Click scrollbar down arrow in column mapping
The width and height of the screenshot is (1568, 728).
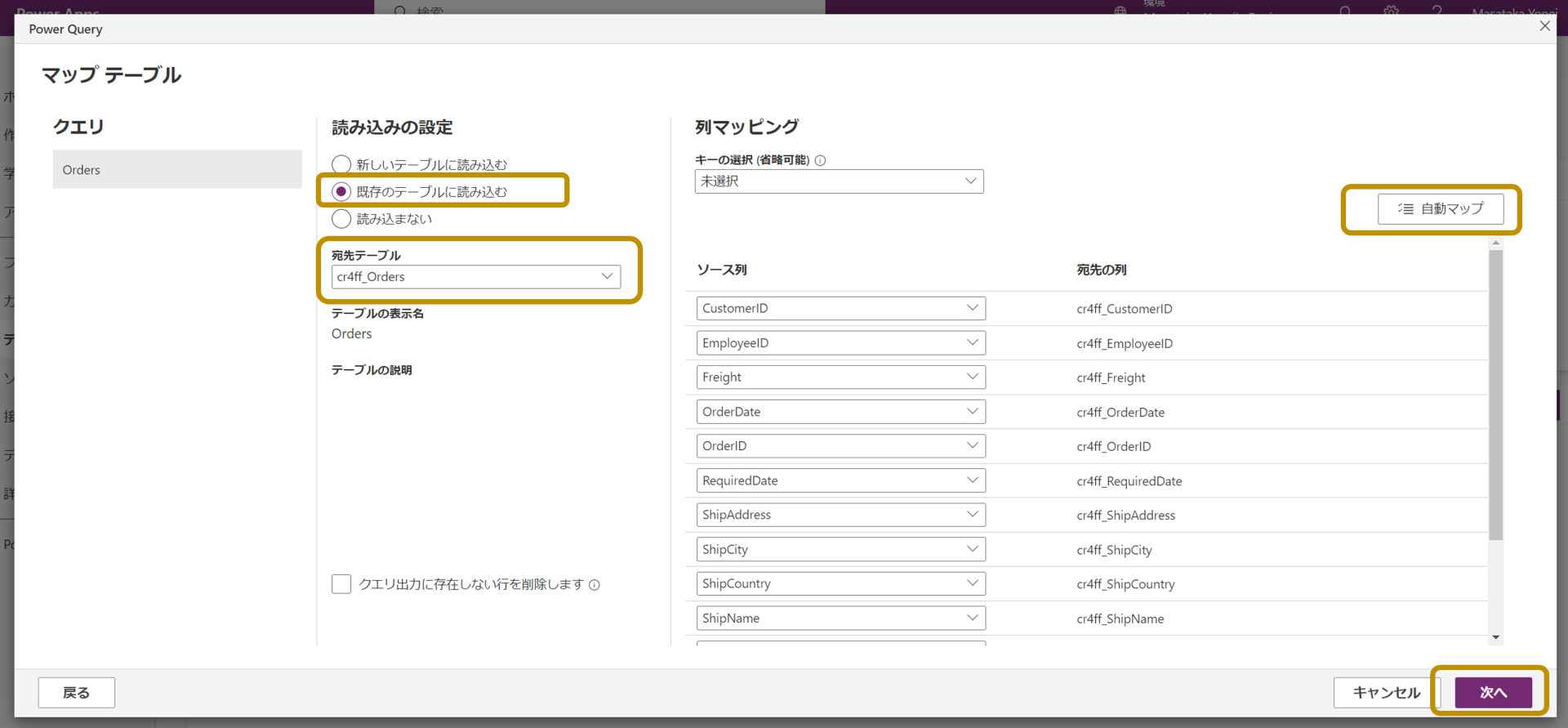(x=1495, y=637)
